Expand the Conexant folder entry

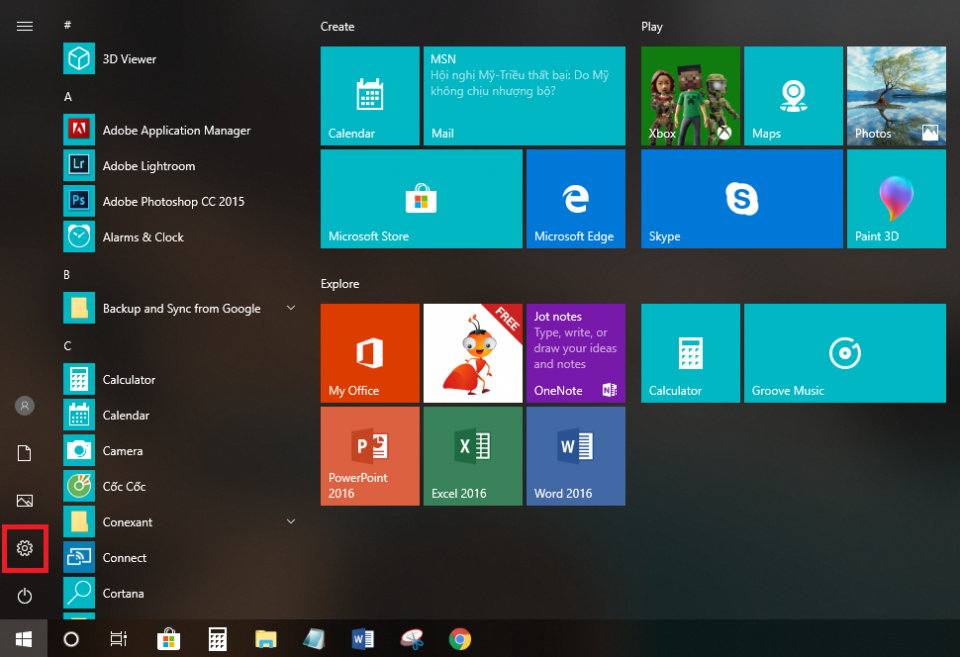[x=290, y=521]
